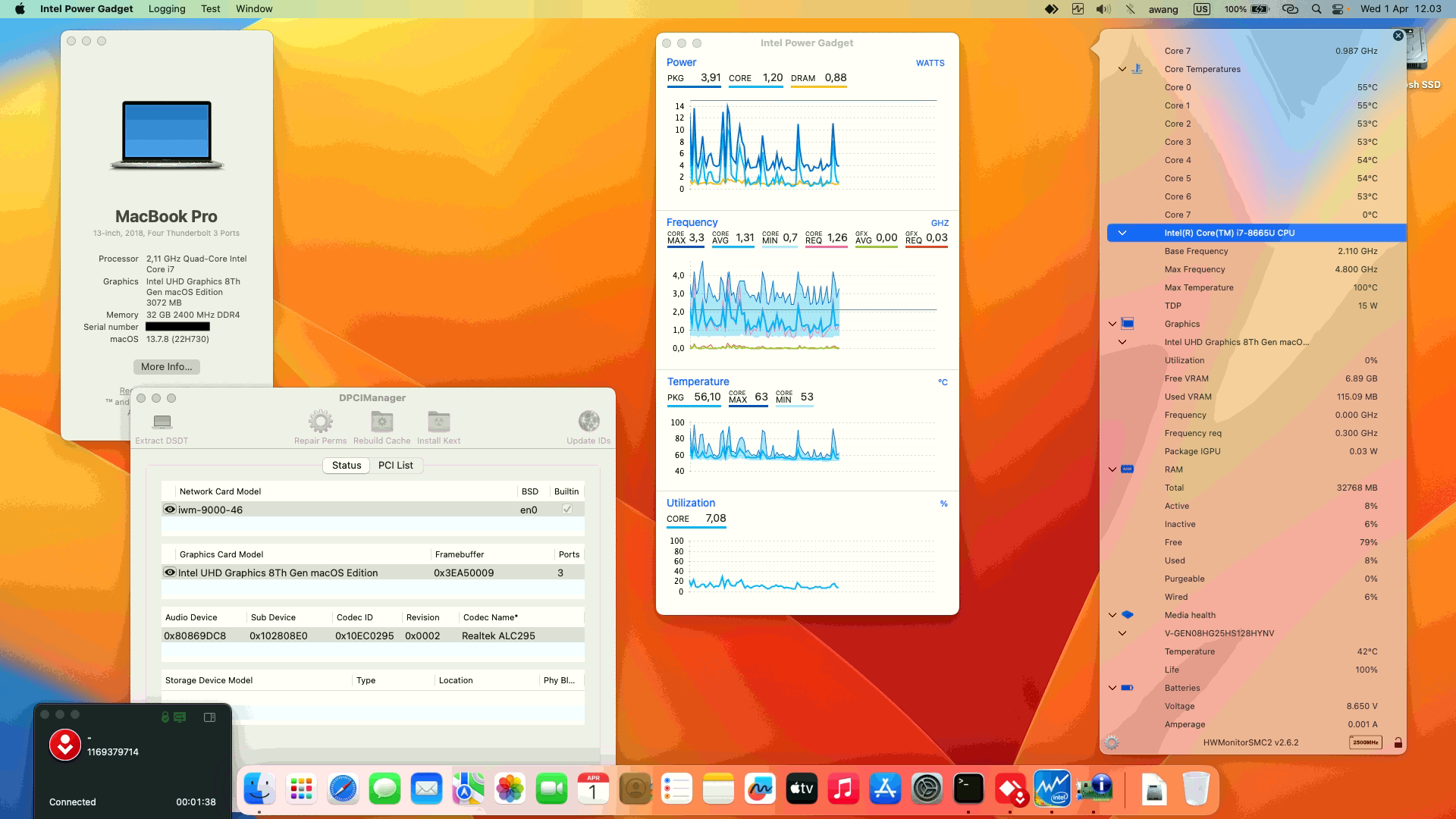Viewport: 1456px width, 819px height.
Task: Click the lock icon in HWMonitorSMC2
Action: pyautogui.click(x=1398, y=742)
